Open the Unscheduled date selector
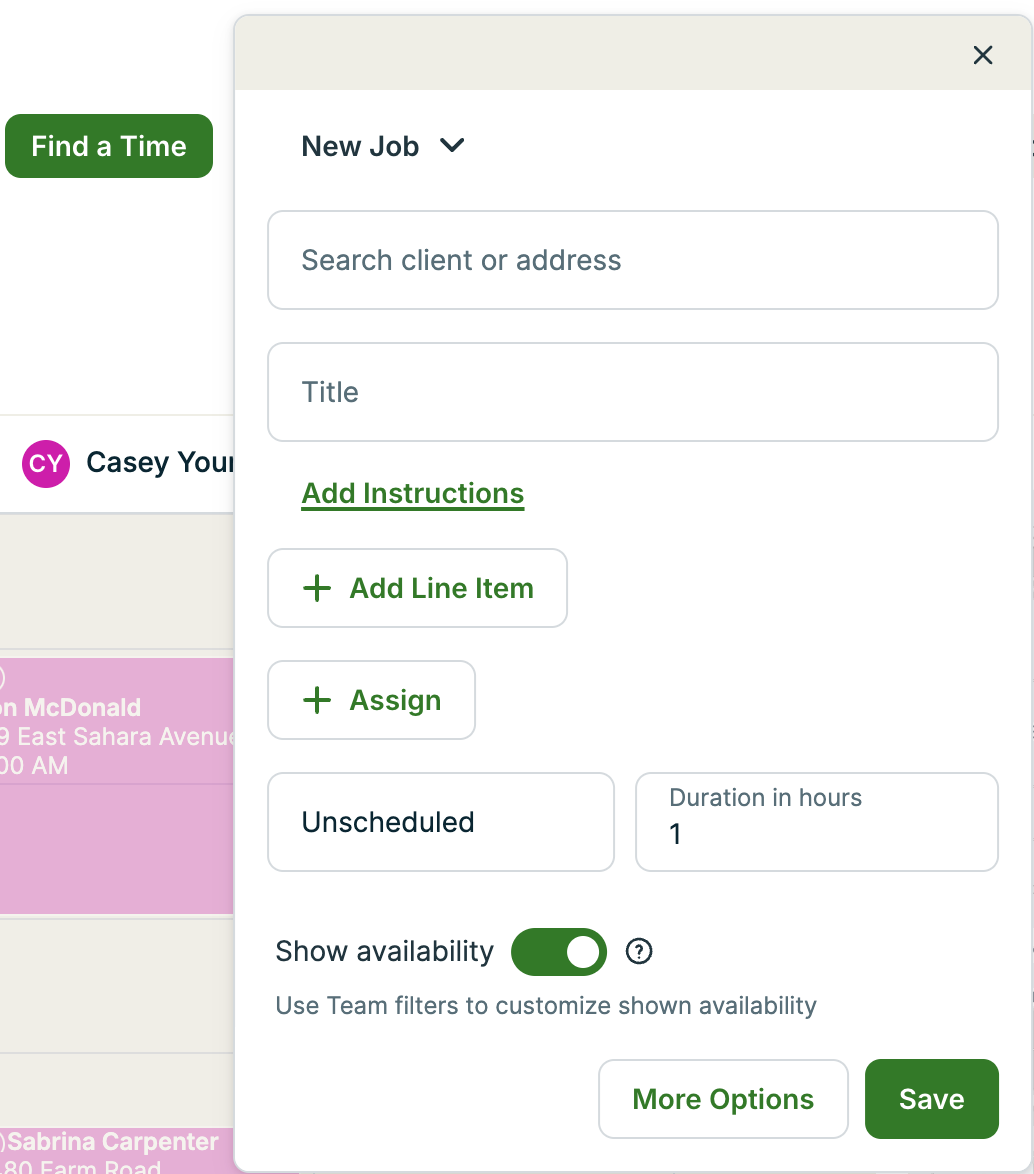1034x1174 pixels. click(x=440, y=822)
